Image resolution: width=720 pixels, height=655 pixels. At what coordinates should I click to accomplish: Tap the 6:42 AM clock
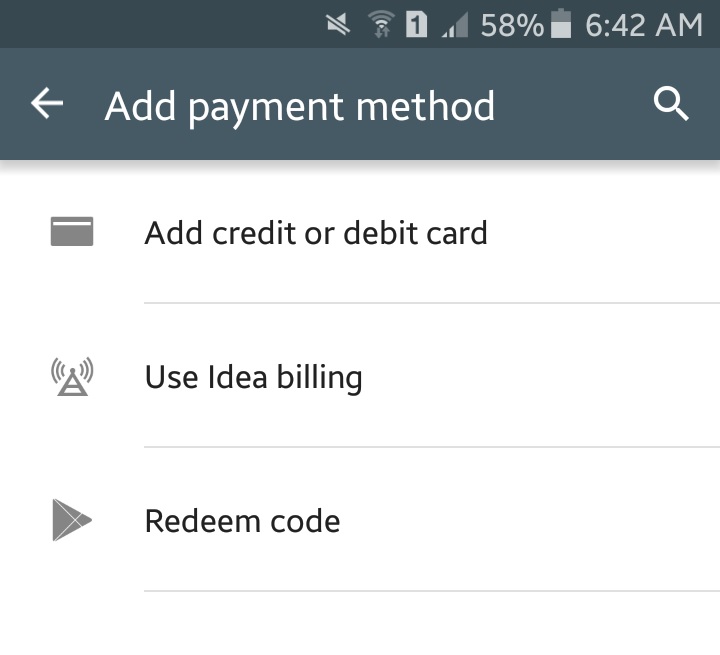644,25
